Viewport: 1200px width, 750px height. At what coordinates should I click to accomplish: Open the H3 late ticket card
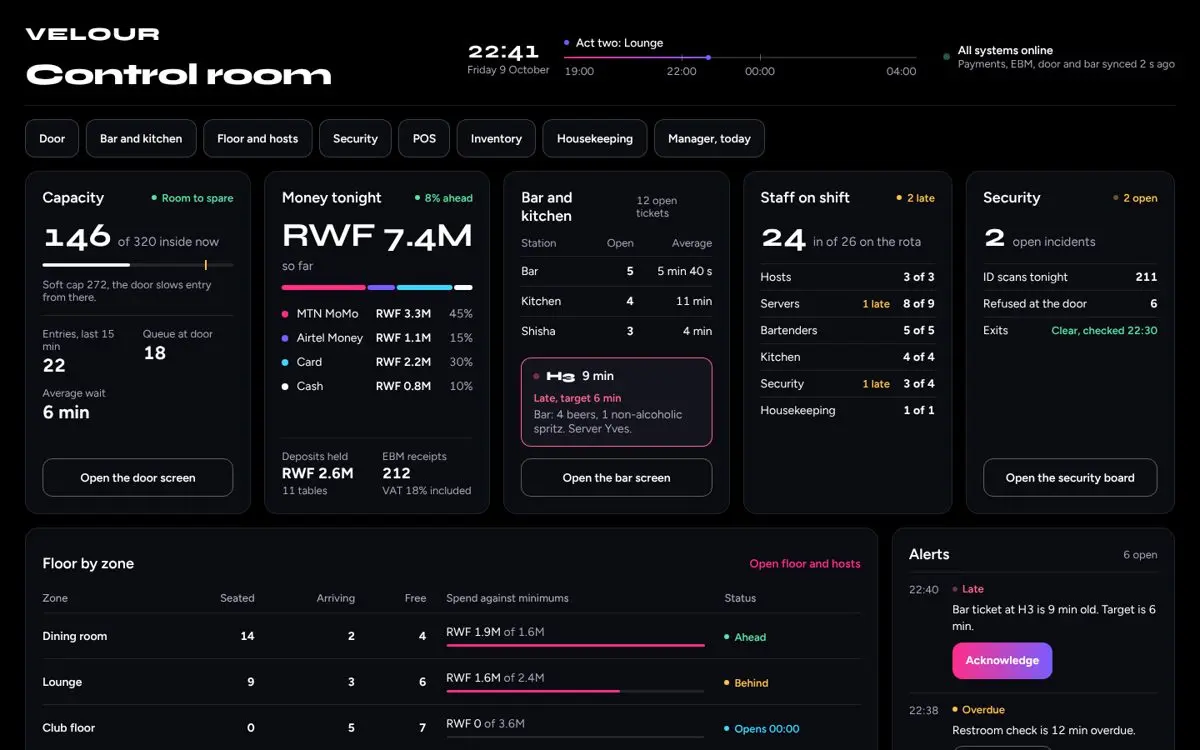(617, 402)
